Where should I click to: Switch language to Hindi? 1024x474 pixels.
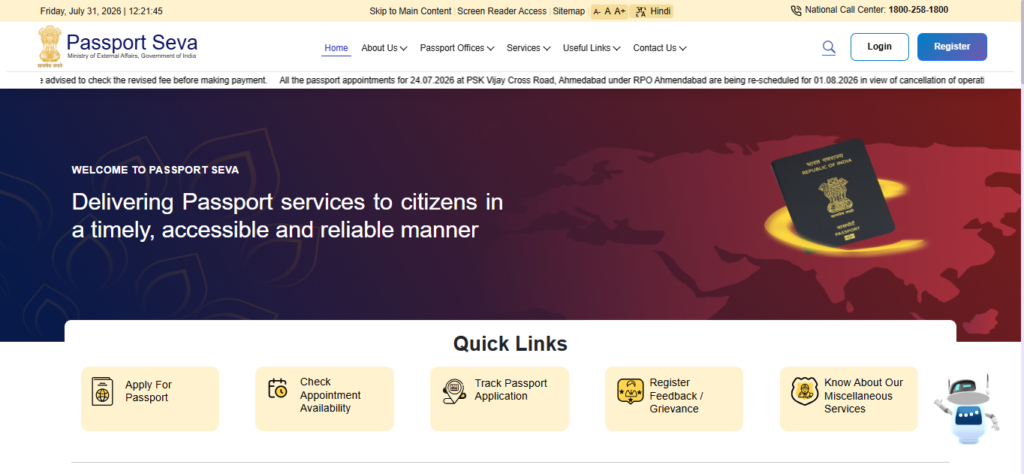[660, 11]
